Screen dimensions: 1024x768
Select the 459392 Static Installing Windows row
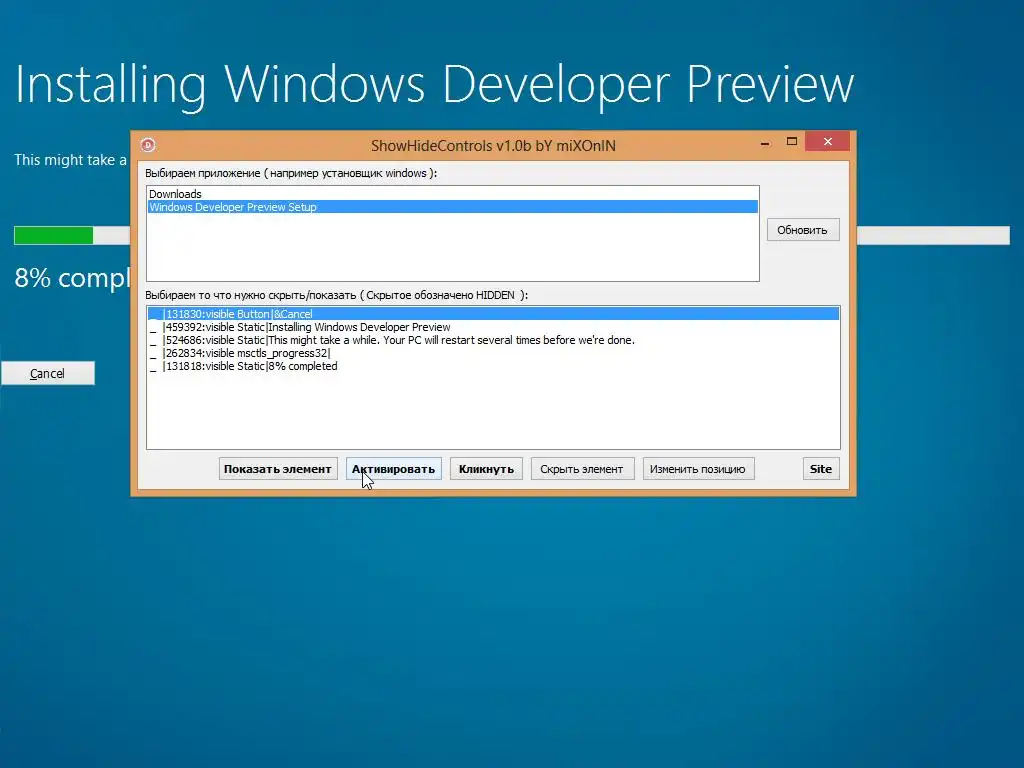click(x=493, y=327)
